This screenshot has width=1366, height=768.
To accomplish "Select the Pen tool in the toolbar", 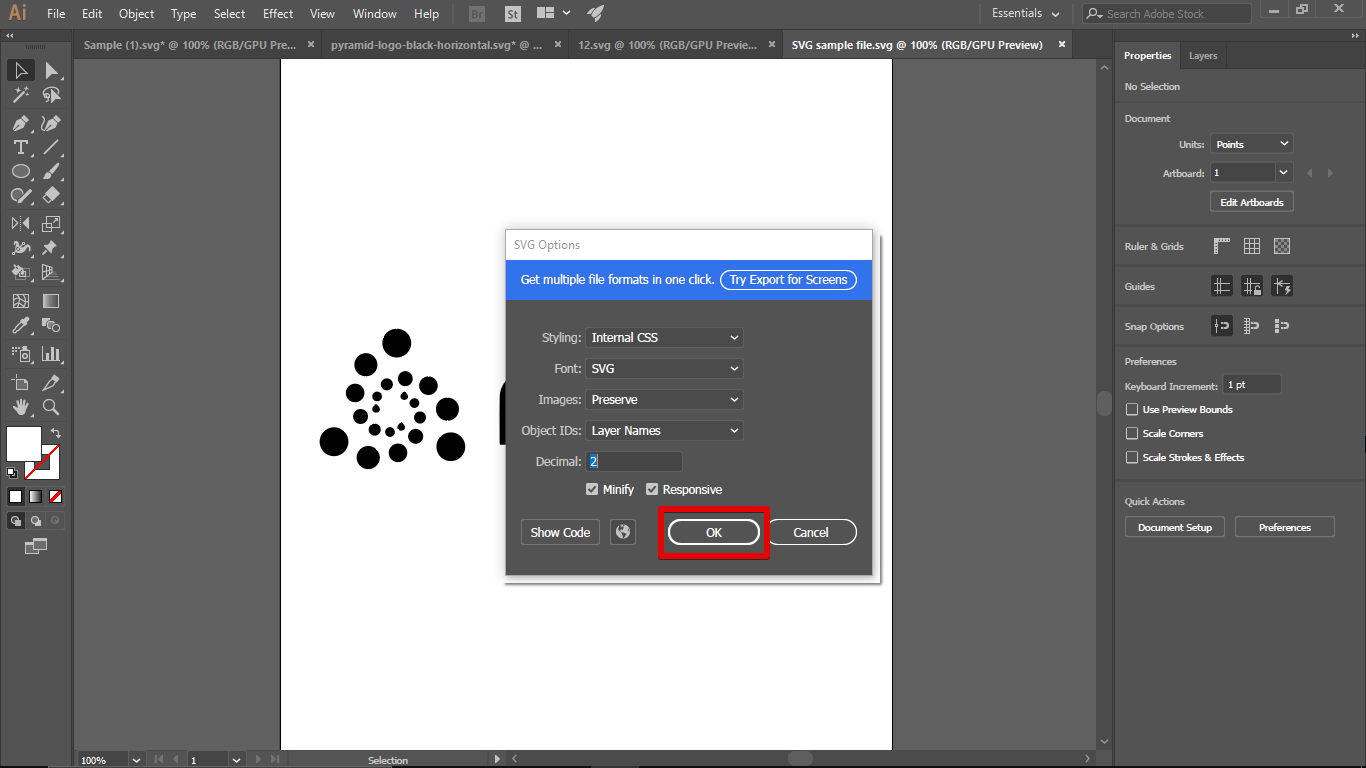I will (20, 123).
